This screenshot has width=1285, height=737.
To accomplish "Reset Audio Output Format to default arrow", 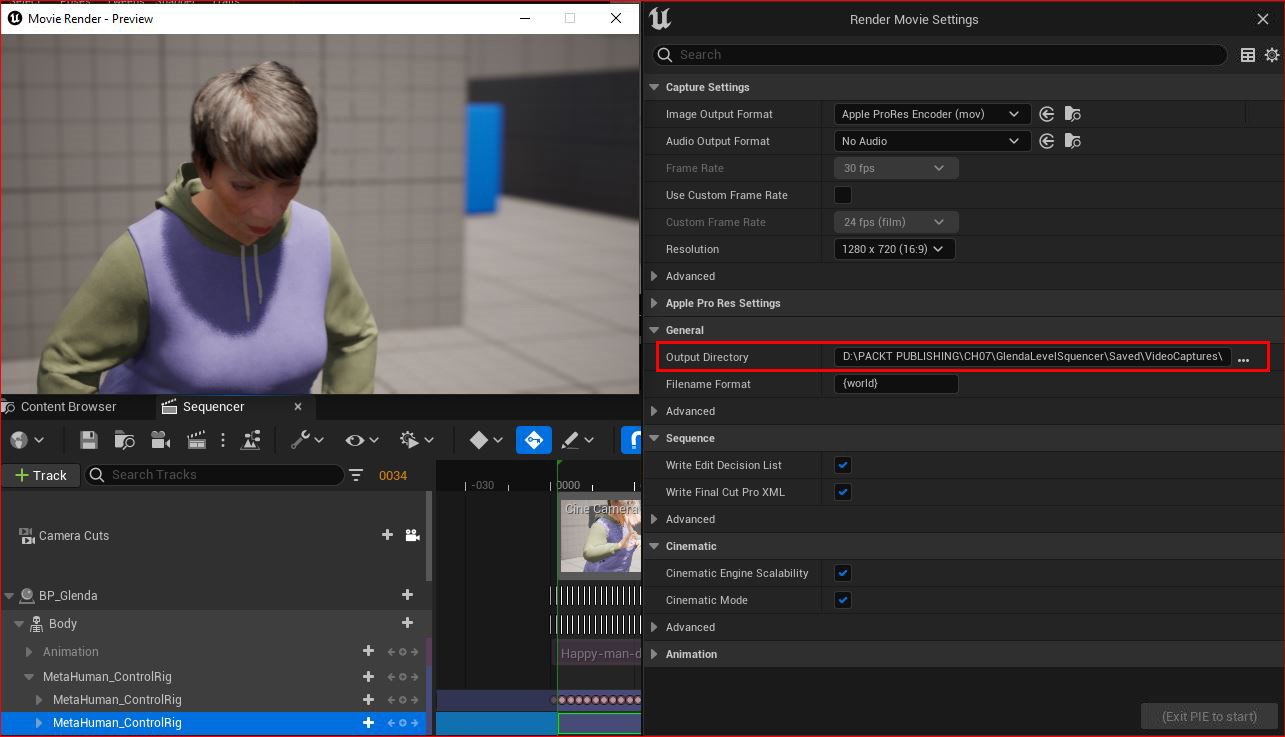I will pos(1047,141).
